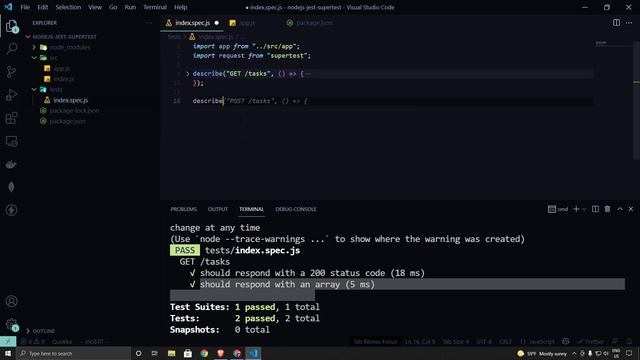This screenshot has width=640, height=360.
Task: Open the Go menu
Action: coord(113,7)
